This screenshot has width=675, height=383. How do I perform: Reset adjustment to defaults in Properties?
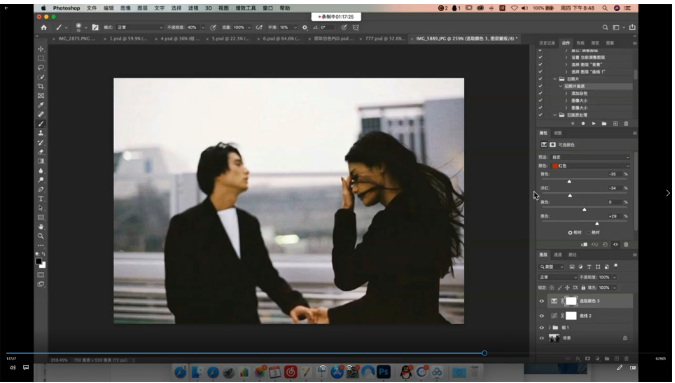(x=605, y=244)
